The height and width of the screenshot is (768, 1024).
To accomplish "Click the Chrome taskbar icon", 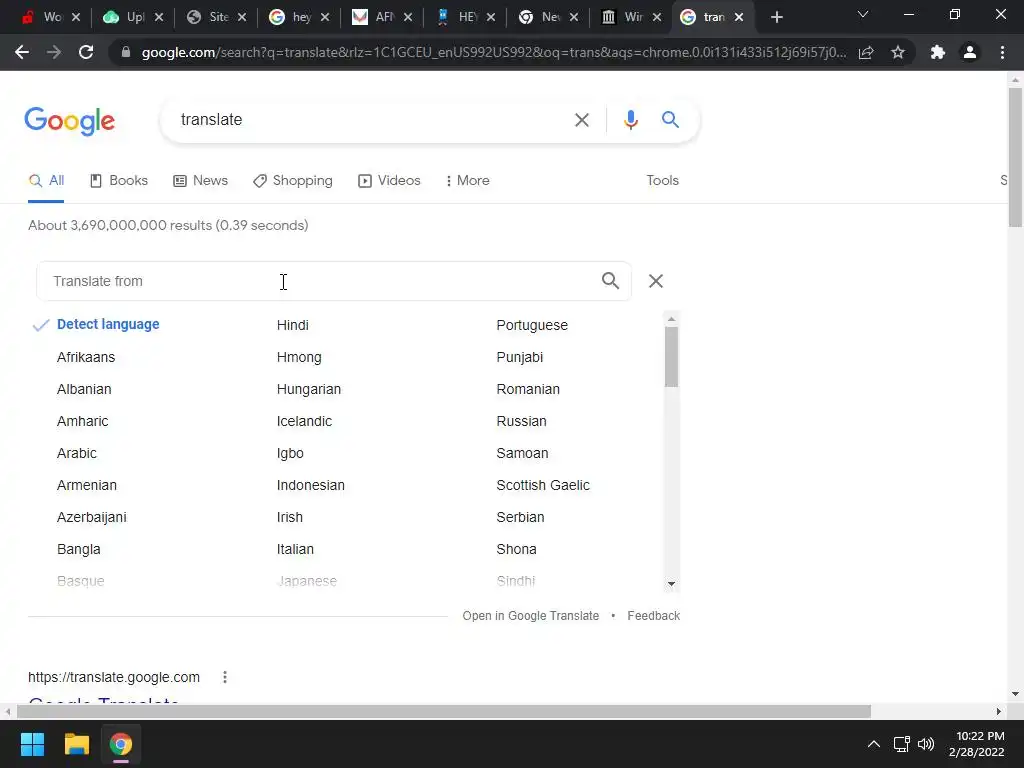I will (120, 744).
